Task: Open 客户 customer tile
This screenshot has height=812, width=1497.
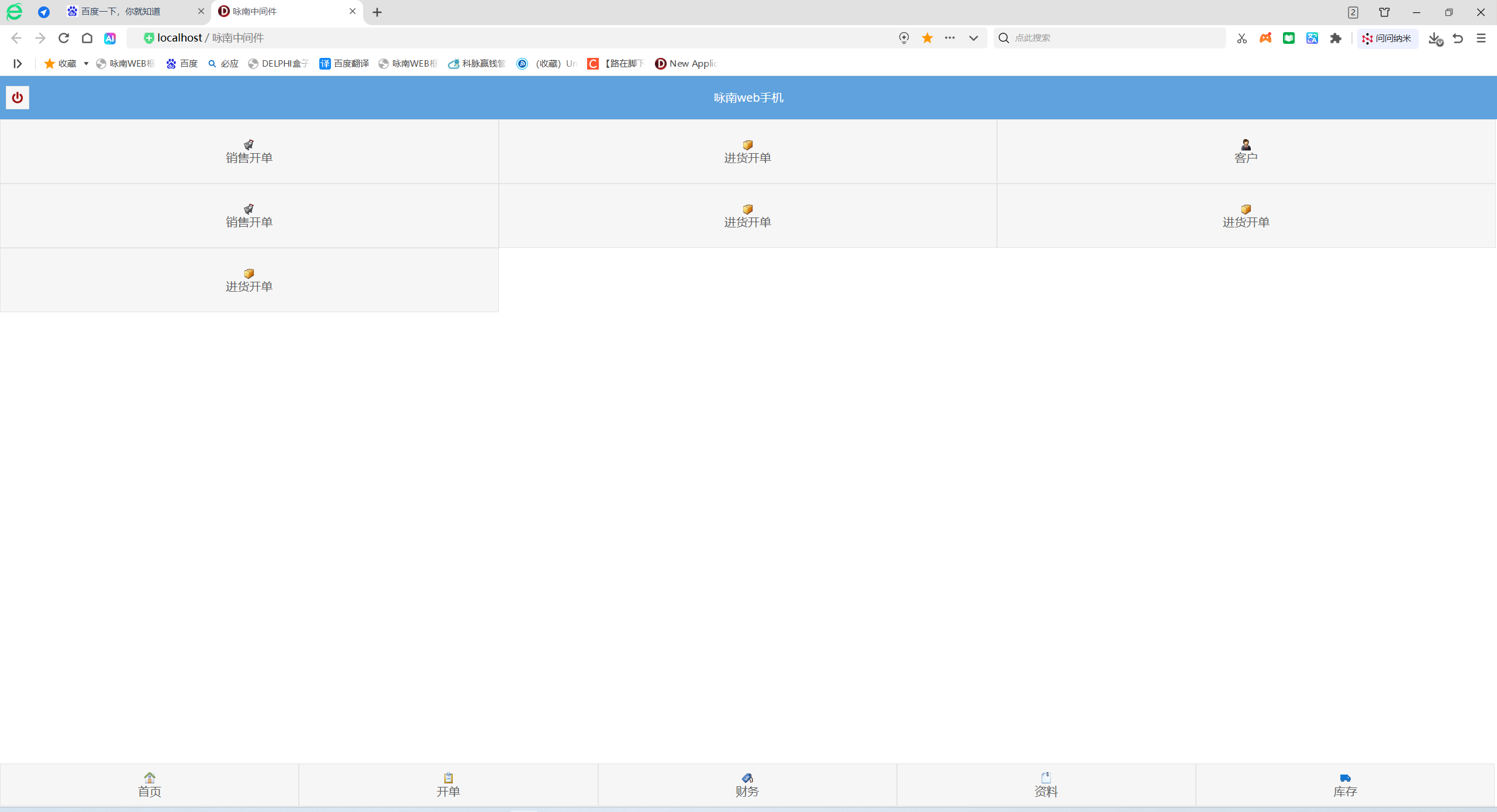Action: [x=1246, y=151]
